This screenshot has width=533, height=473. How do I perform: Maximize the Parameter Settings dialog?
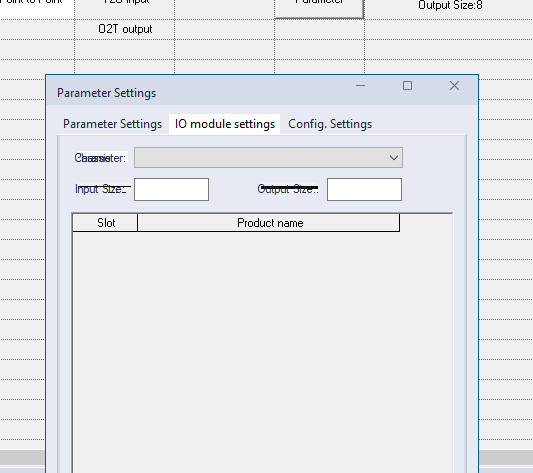(x=407, y=86)
